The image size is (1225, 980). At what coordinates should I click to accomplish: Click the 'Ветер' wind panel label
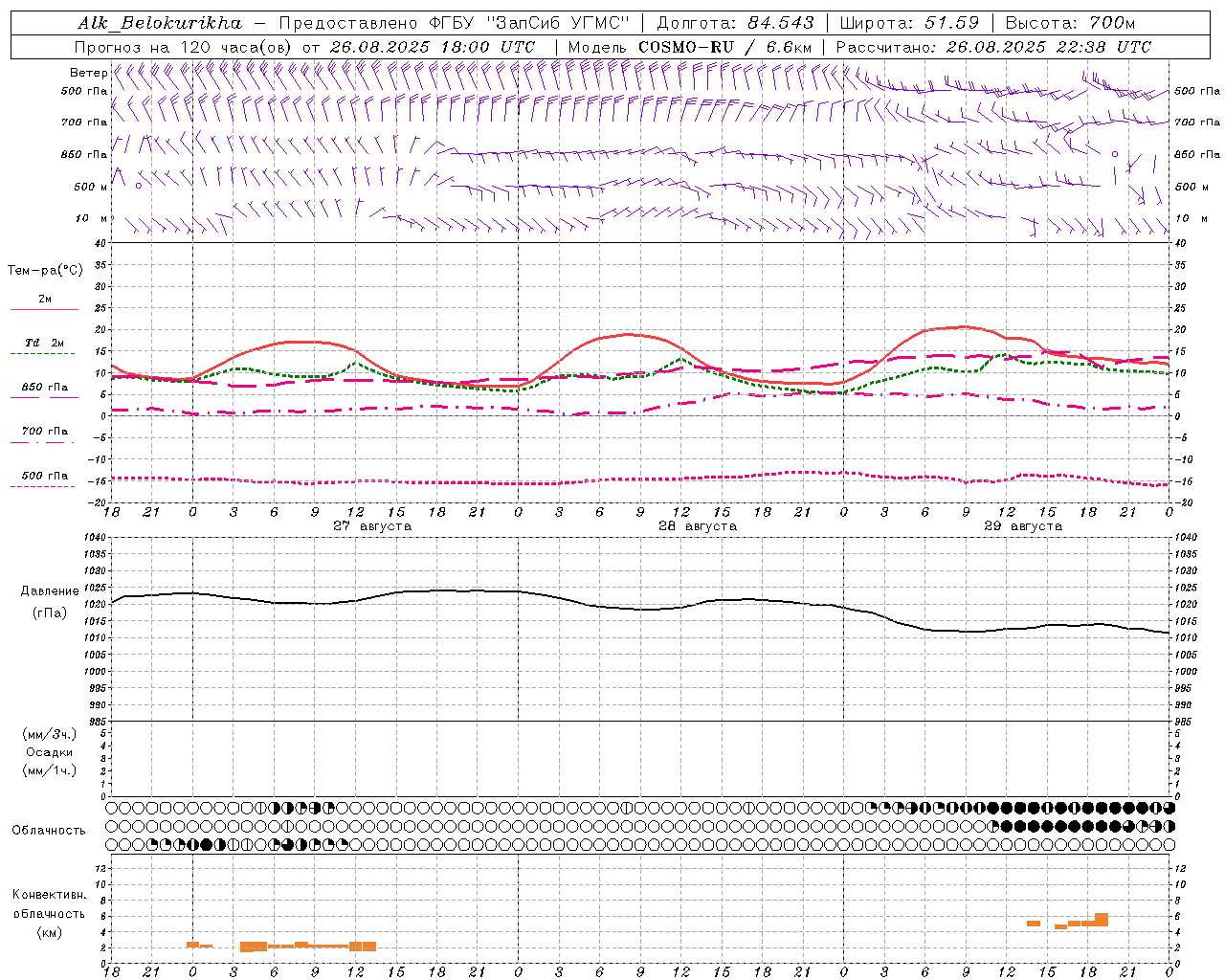point(88,73)
